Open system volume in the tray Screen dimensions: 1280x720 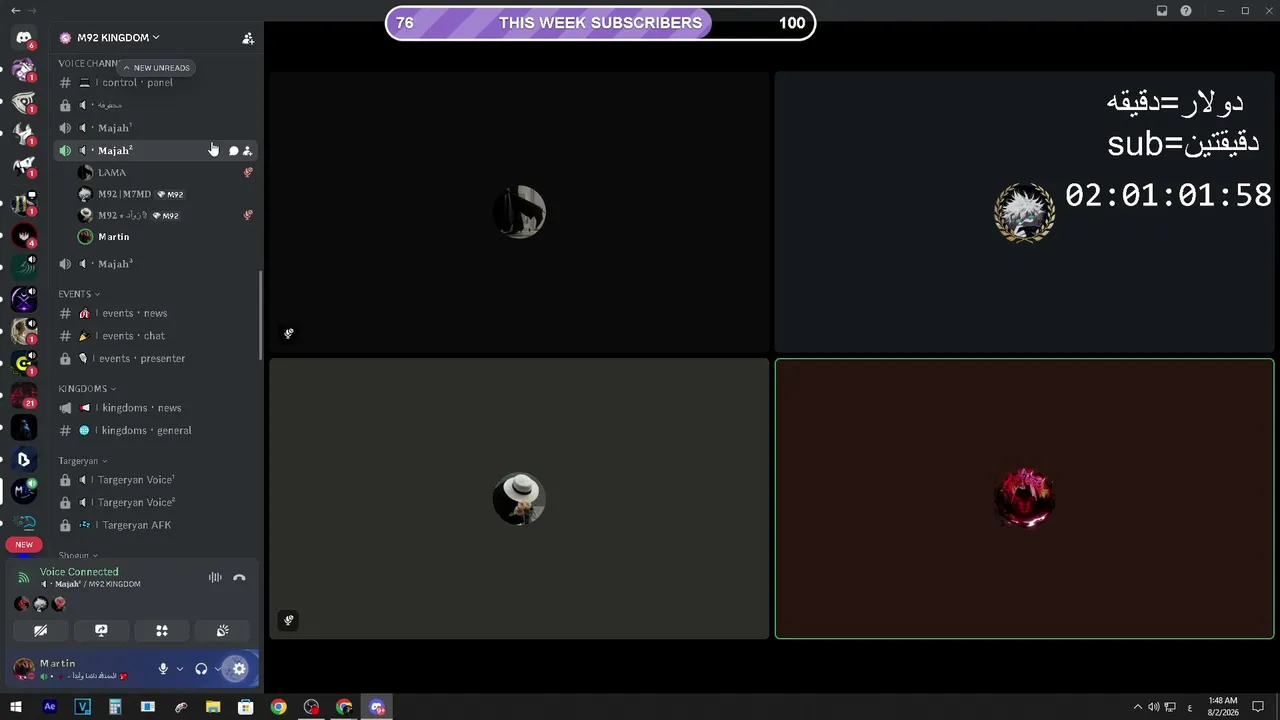pos(1153,707)
